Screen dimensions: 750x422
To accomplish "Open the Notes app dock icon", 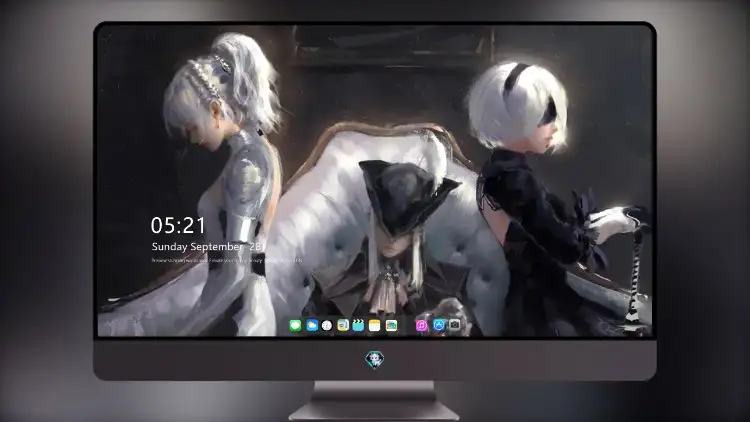I will click(375, 326).
